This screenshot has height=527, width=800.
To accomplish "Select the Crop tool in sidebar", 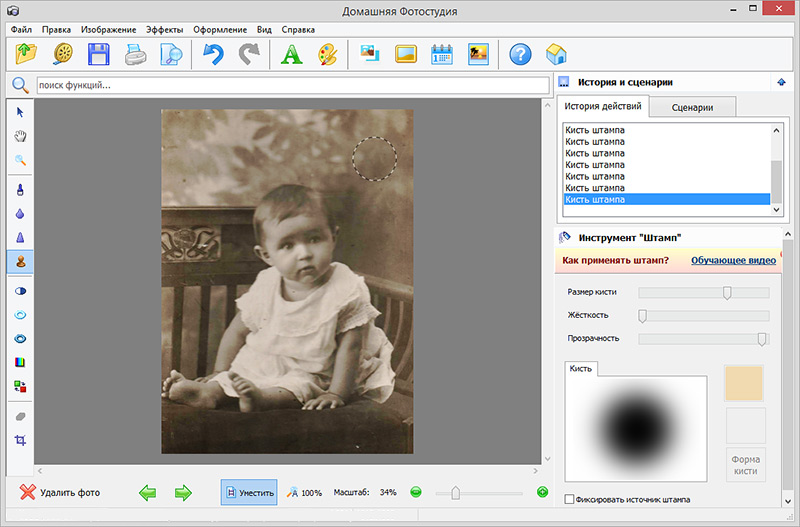I will (x=20, y=441).
